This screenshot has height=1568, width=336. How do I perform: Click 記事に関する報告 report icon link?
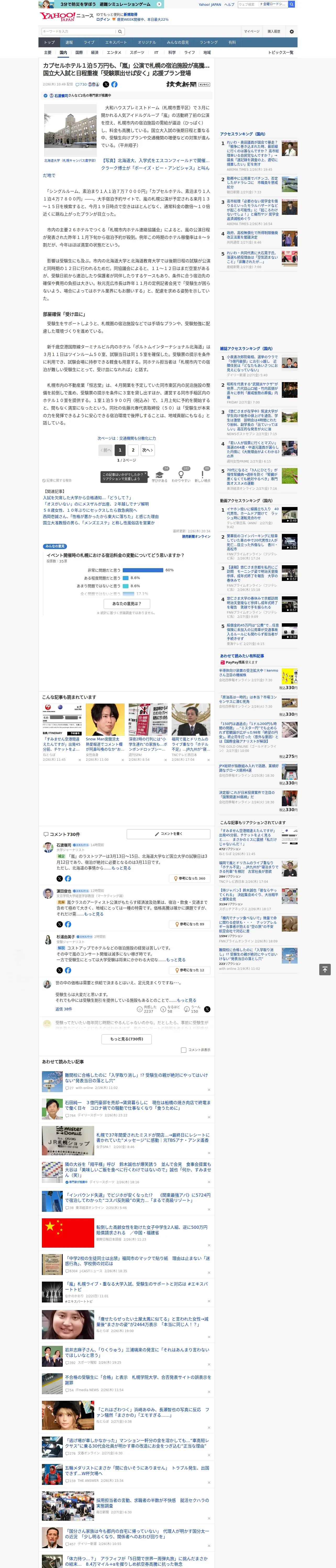click(57, 480)
